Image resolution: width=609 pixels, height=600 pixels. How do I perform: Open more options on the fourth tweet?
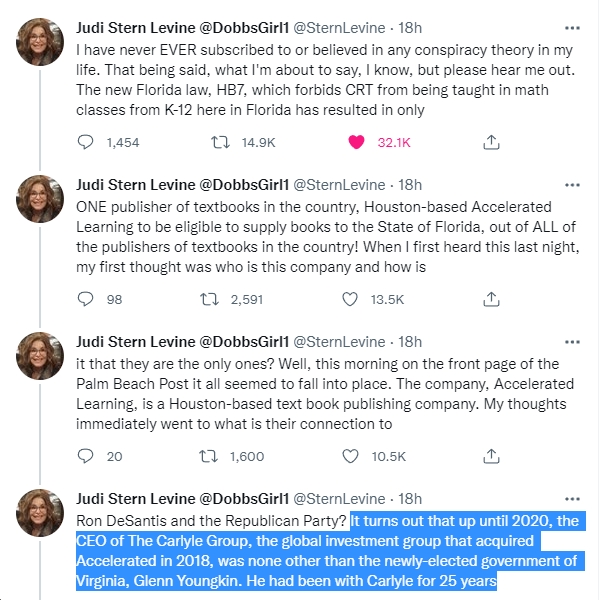pos(572,499)
